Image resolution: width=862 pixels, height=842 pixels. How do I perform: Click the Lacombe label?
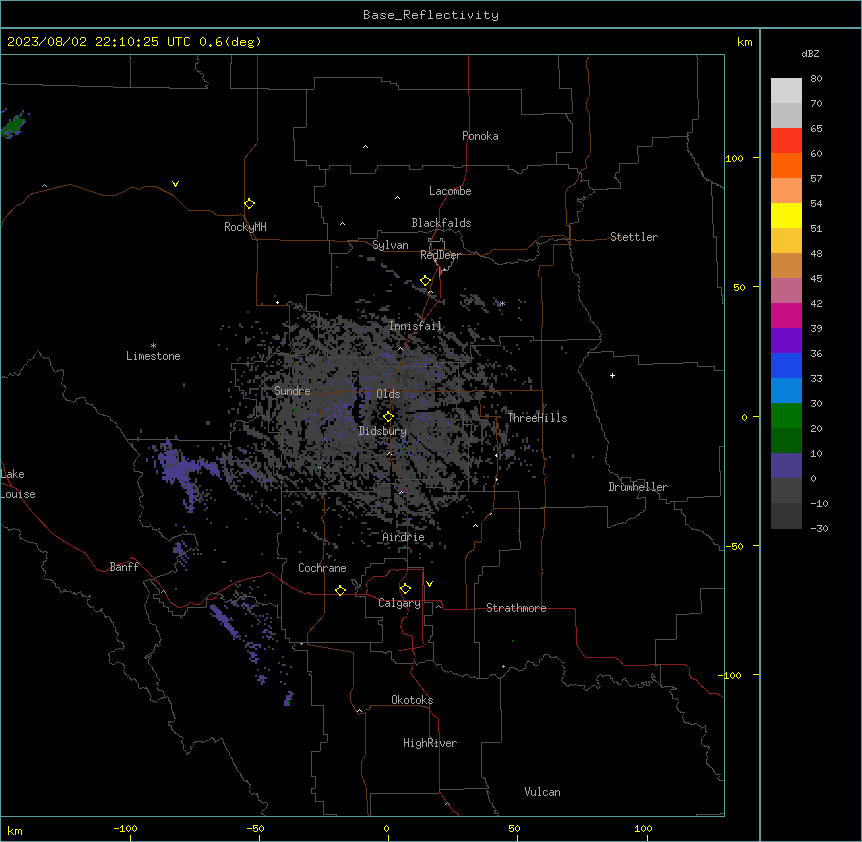click(450, 191)
